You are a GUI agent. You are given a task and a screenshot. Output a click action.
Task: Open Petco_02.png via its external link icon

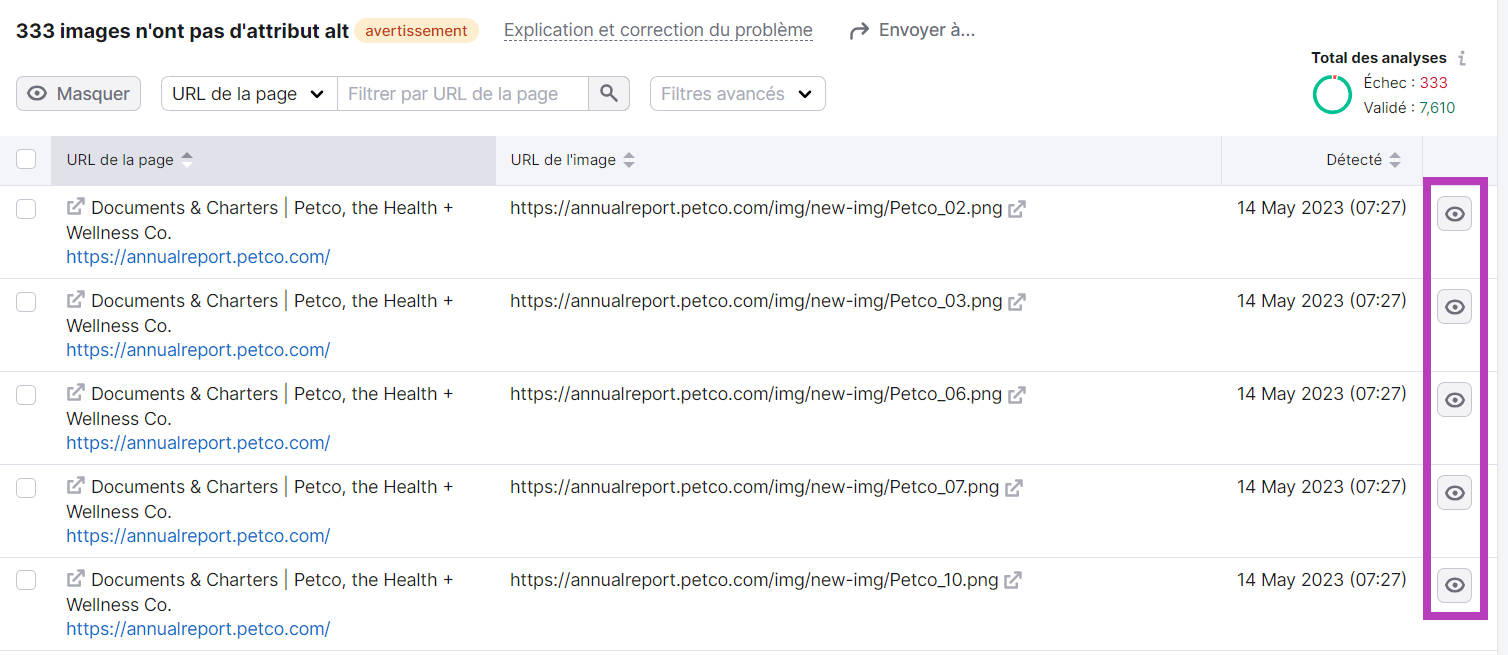(1017, 208)
